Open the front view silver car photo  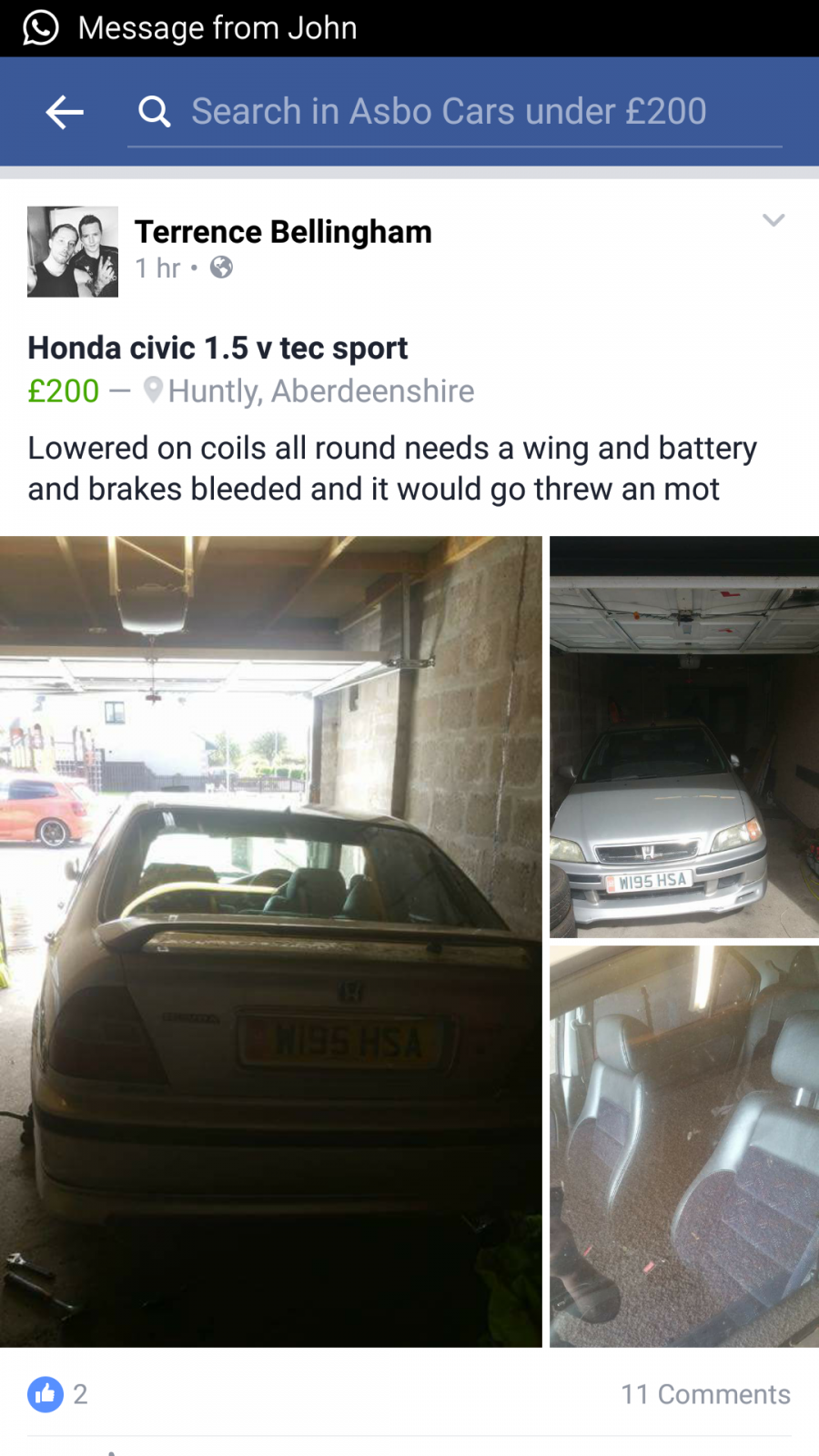pyautogui.click(x=684, y=737)
